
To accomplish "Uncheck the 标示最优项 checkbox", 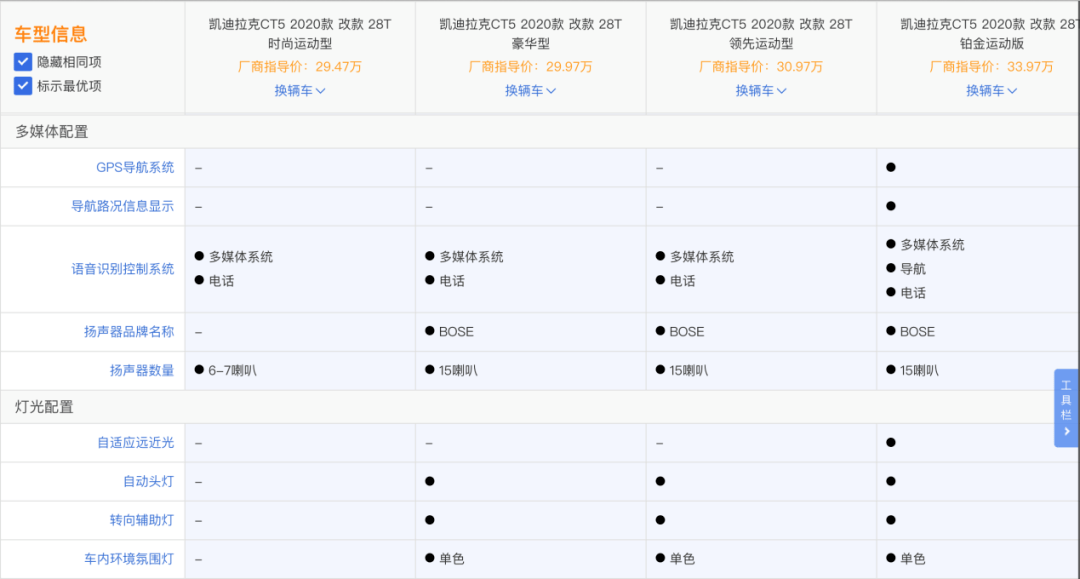I will [23, 86].
